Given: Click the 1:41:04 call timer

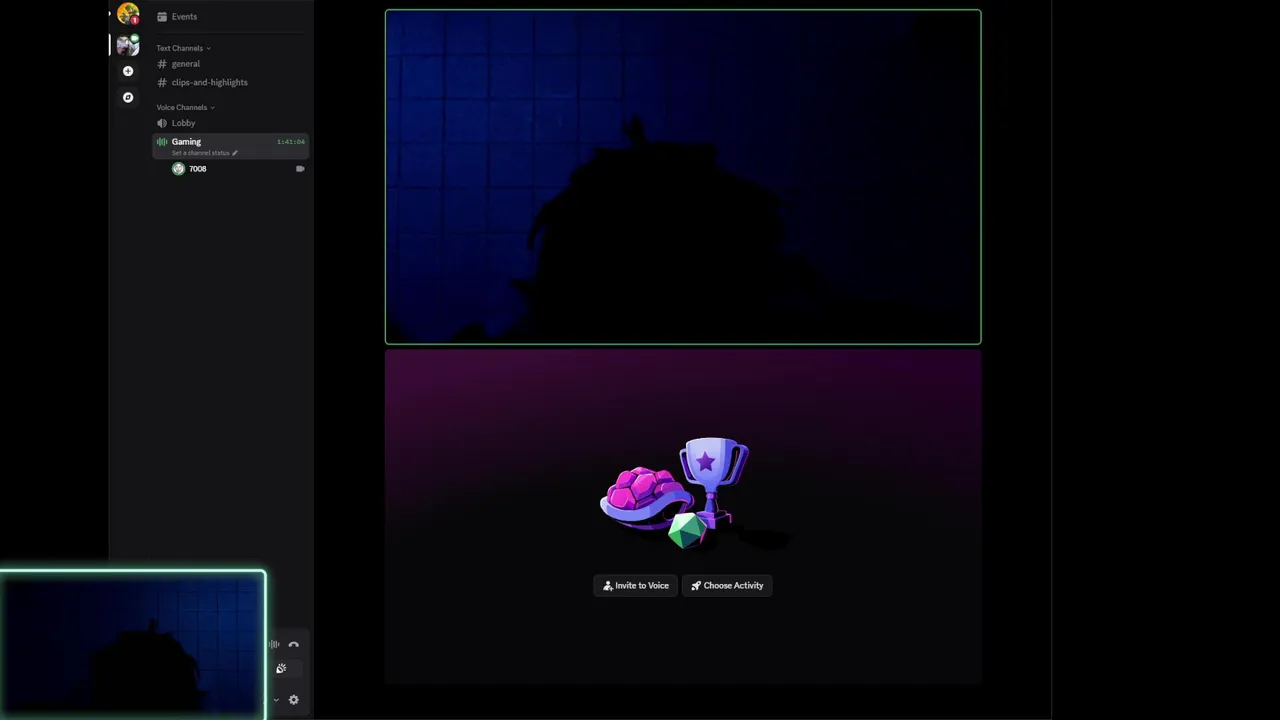Looking at the screenshot, I should tap(291, 142).
